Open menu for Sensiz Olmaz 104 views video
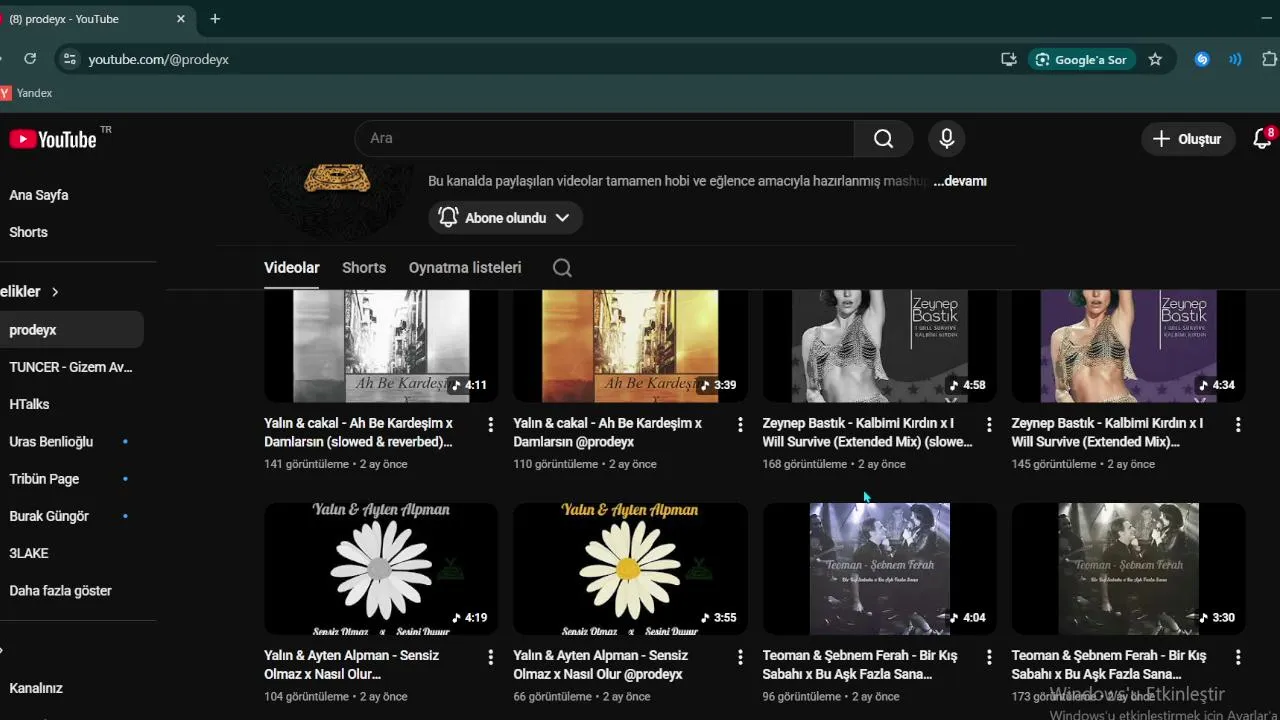 pos(490,657)
